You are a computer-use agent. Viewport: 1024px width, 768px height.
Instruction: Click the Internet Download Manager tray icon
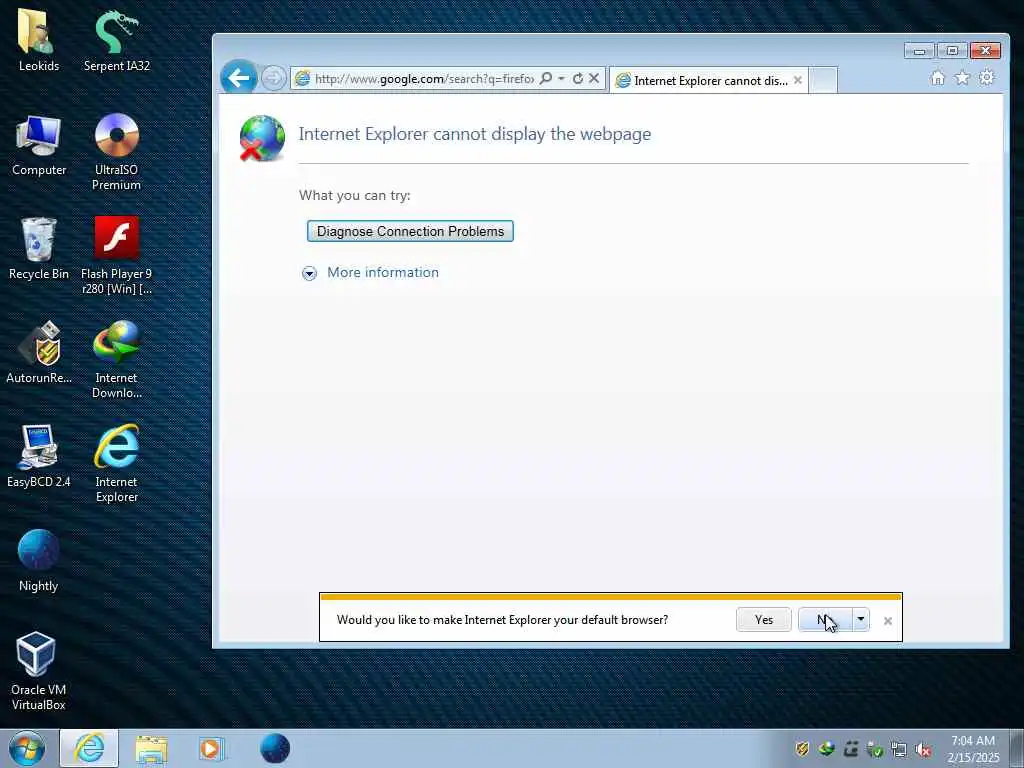click(827, 749)
